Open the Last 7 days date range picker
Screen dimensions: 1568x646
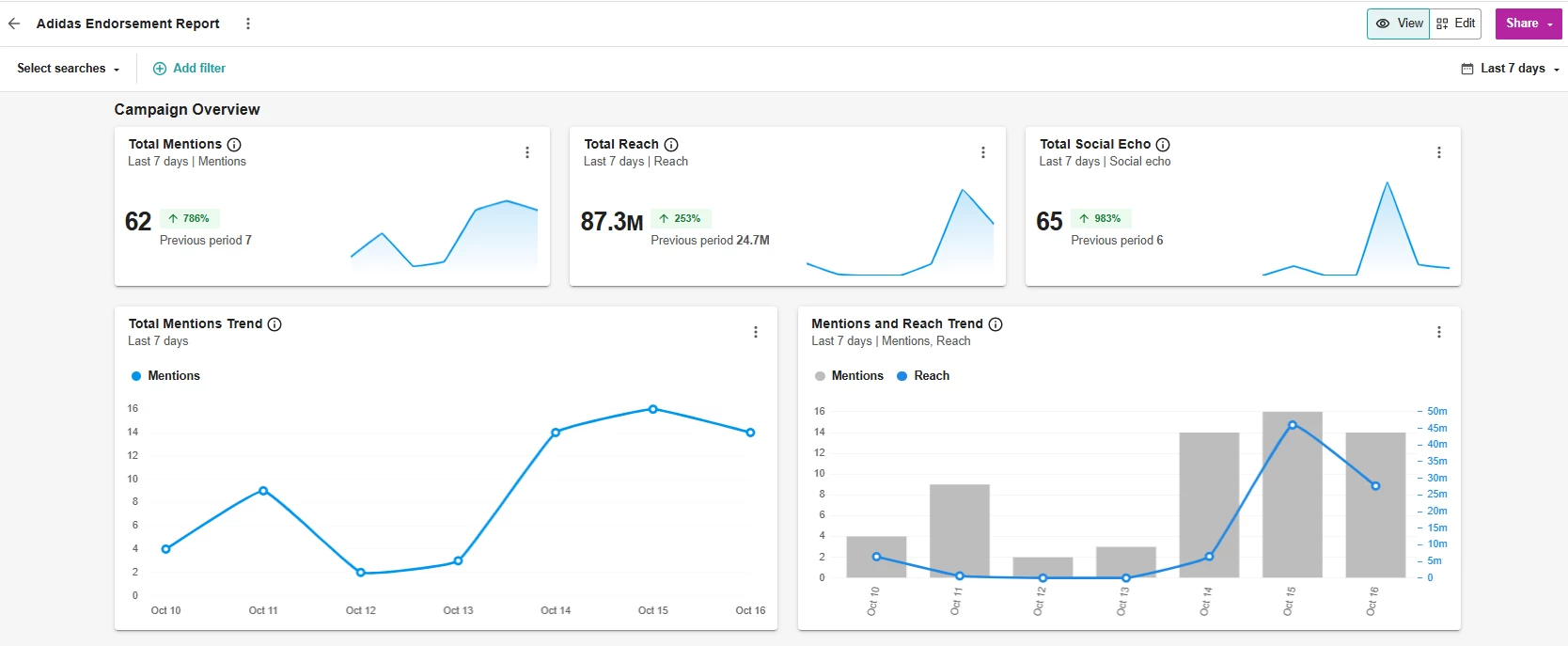pyautogui.click(x=1510, y=69)
